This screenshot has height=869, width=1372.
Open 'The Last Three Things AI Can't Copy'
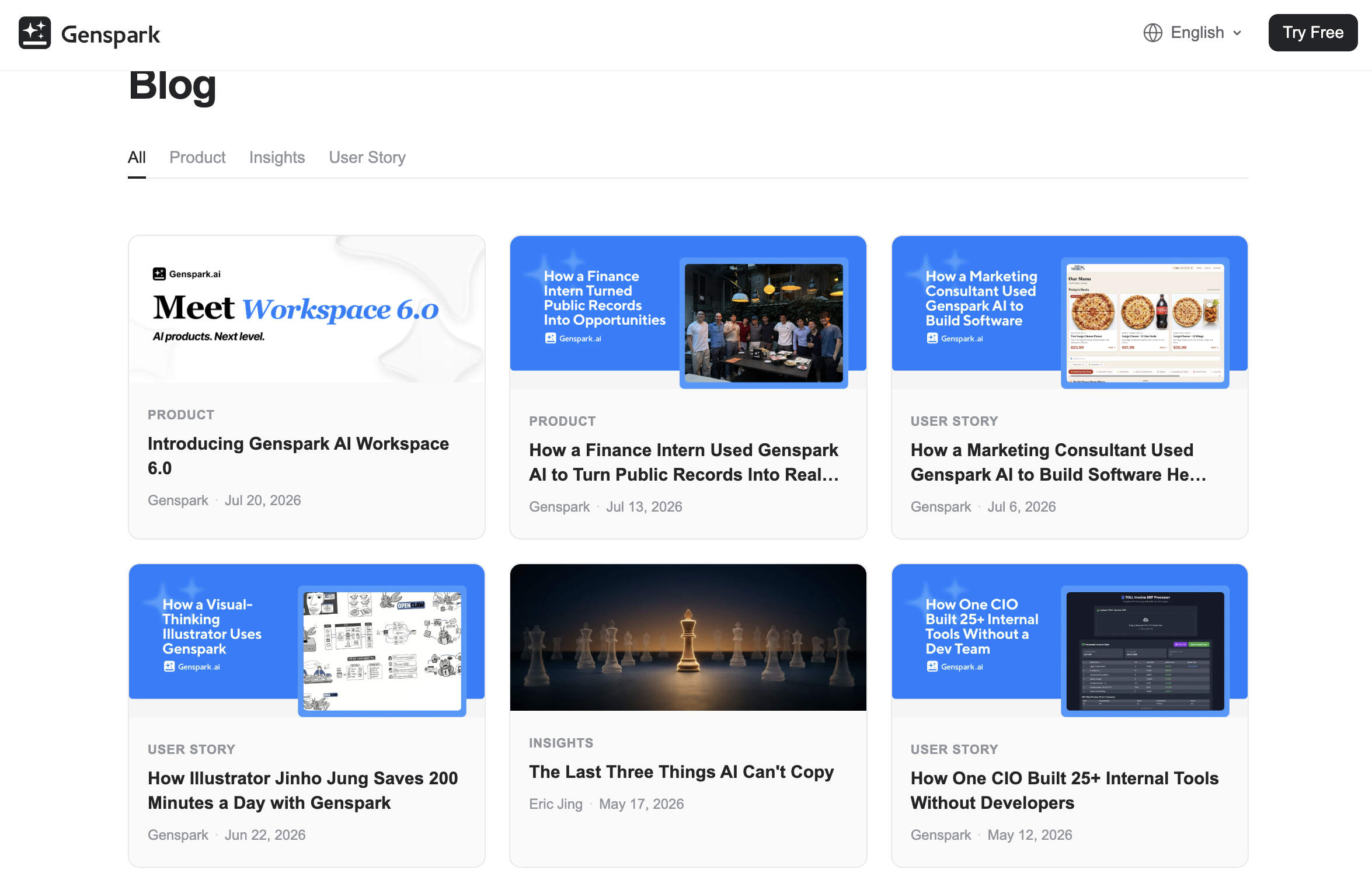pos(681,771)
